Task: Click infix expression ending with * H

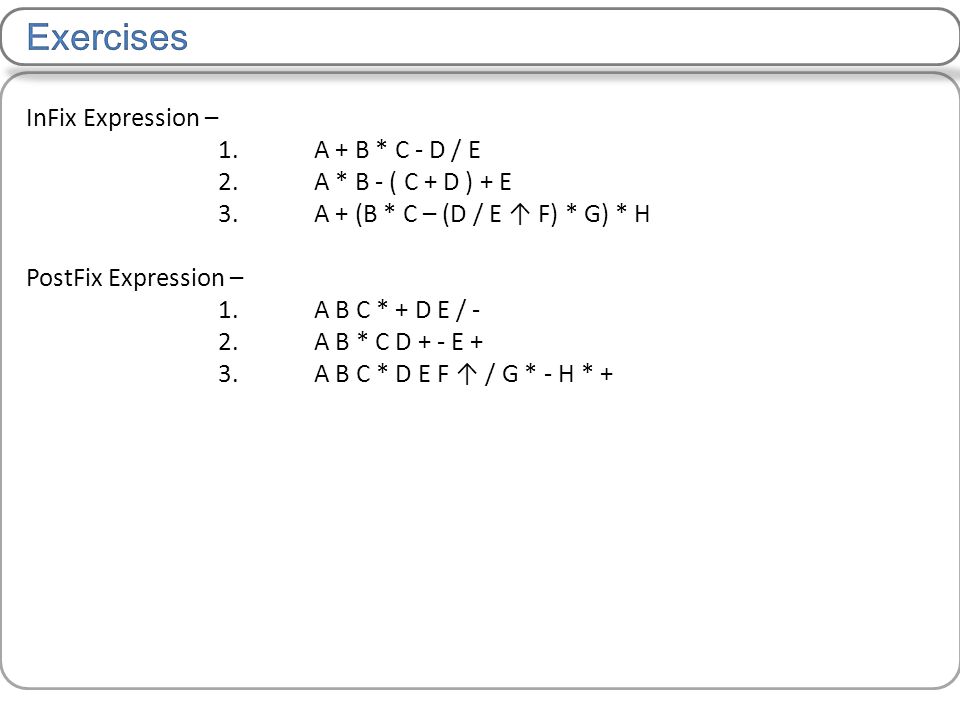Action: tap(482, 214)
